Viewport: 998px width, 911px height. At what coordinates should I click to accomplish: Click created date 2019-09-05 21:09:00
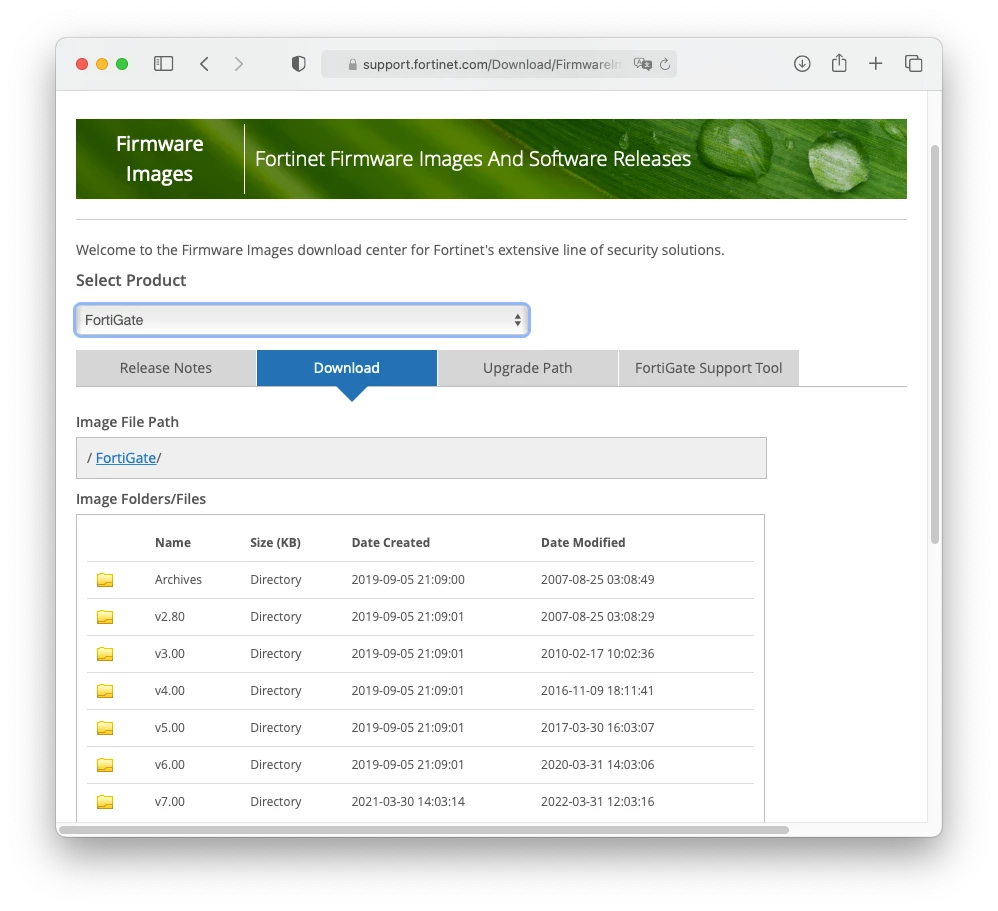[x=408, y=579]
